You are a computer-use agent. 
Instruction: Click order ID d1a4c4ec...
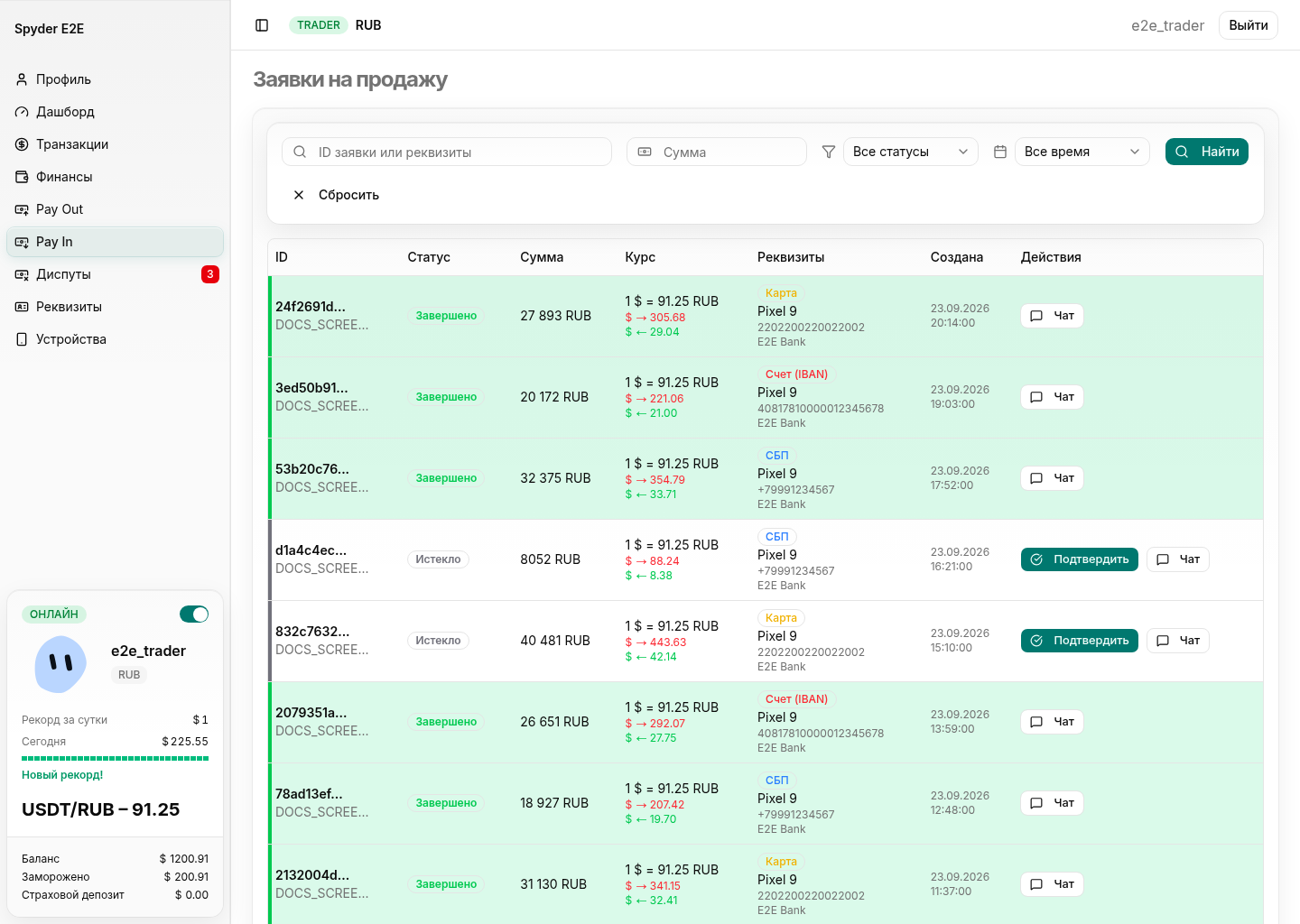coord(311,550)
